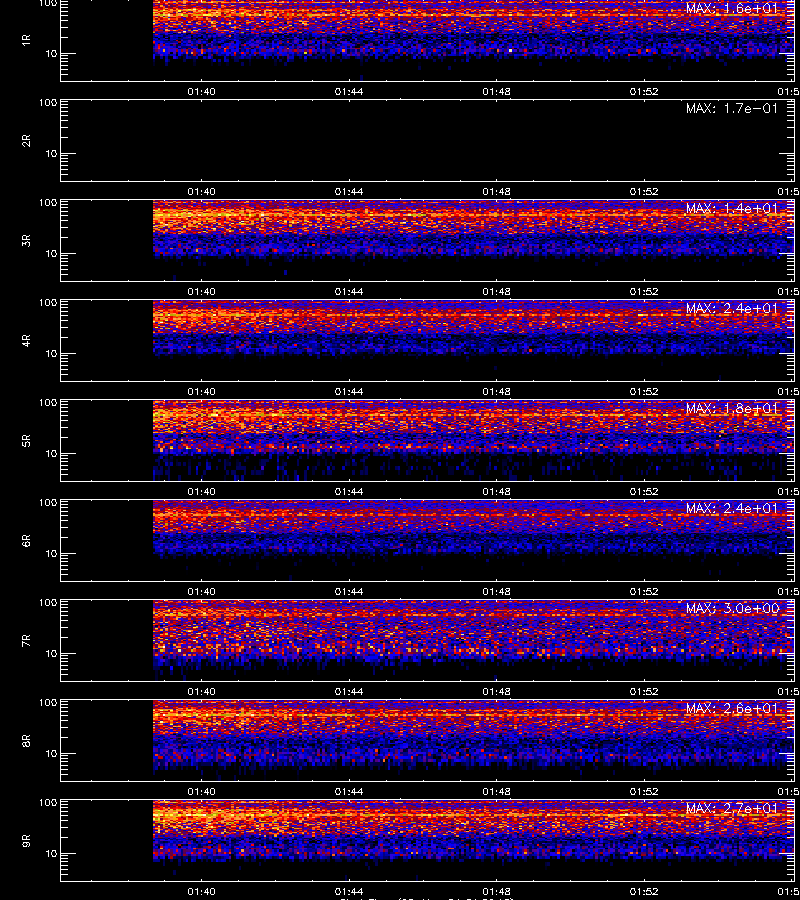Image resolution: width=800 pixels, height=900 pixels.
Task: Click the 01:44 time label below panel 1R
Action: (349, 92)
